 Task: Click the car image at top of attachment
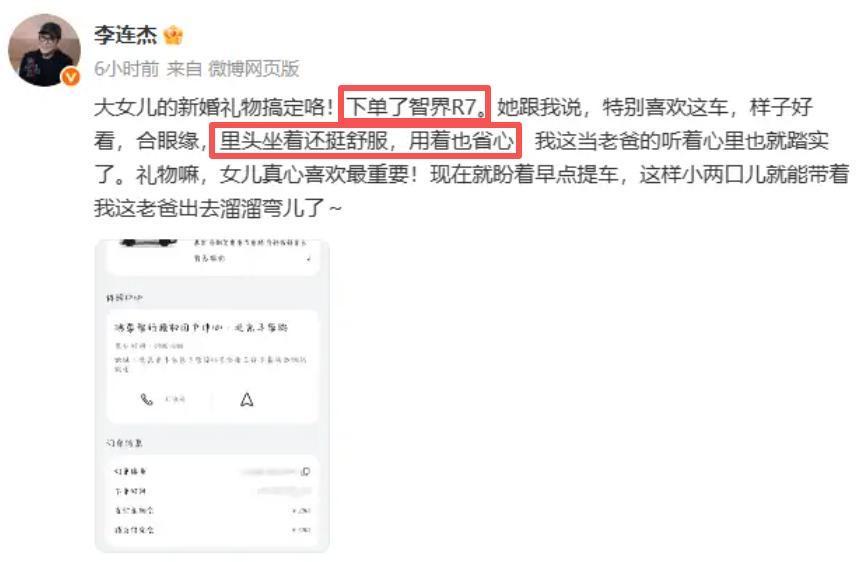coord(148,243)
